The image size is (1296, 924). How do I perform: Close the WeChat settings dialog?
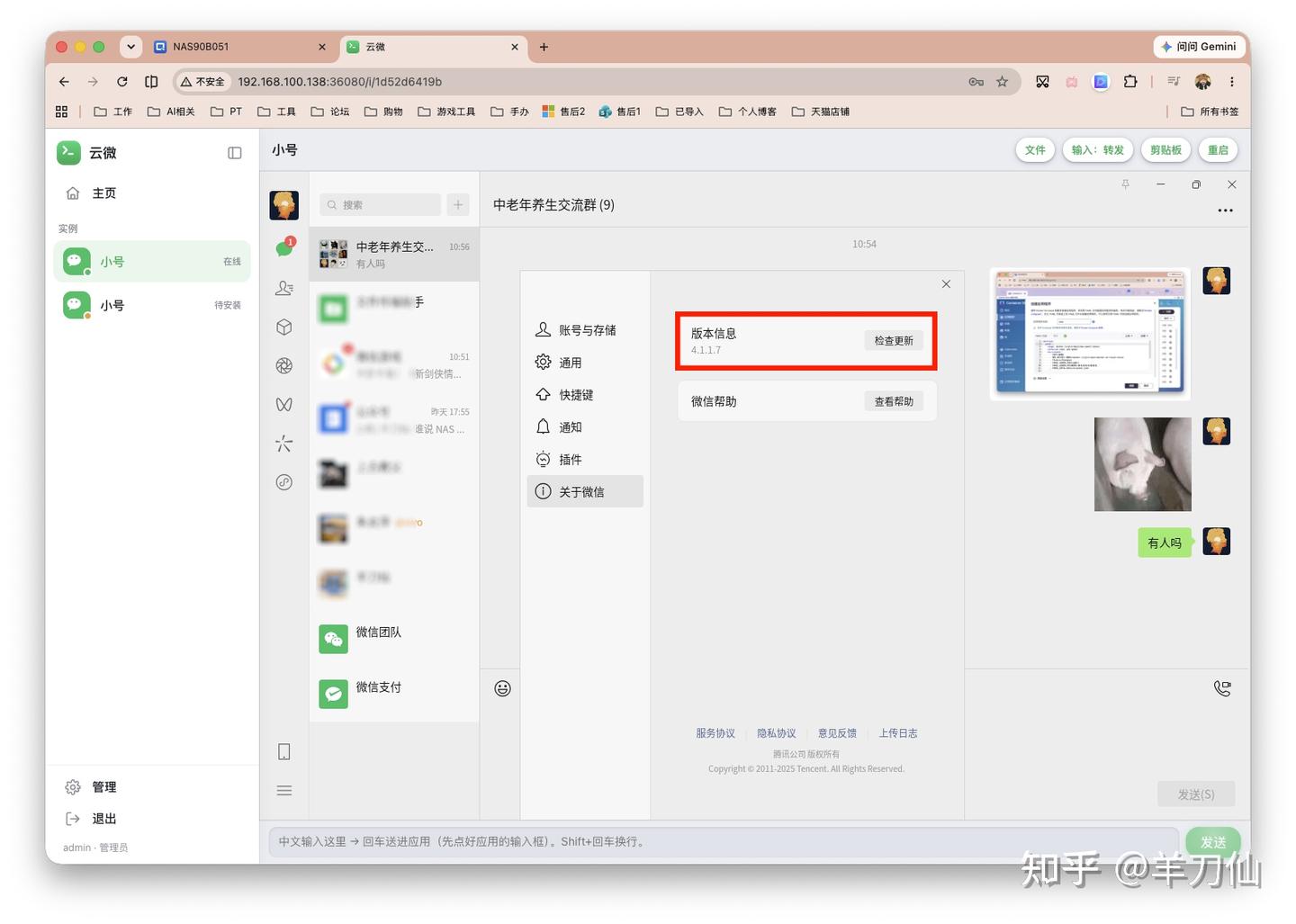point(946,284)
